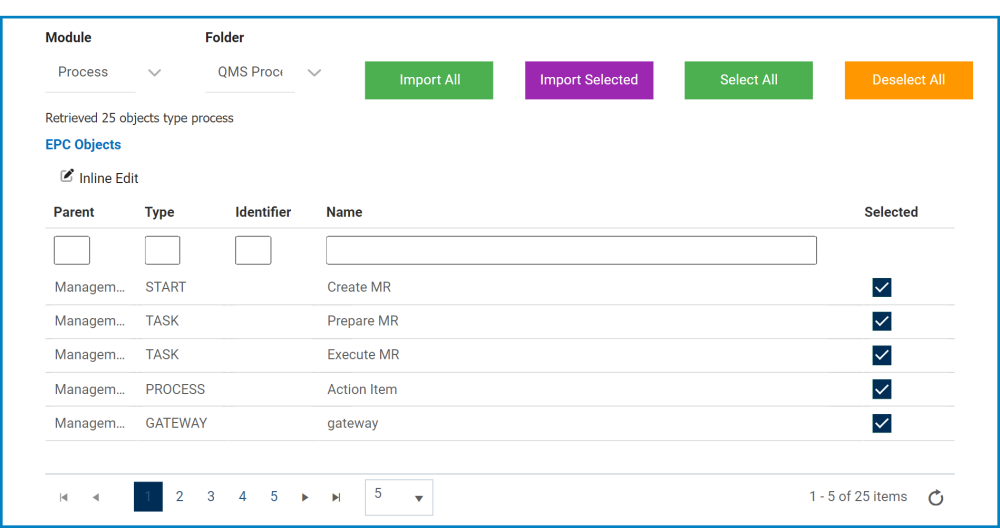The height and width of the screenshot is (528, 1000).
Task: Go to page 3 of results
Action: (211, 497)
